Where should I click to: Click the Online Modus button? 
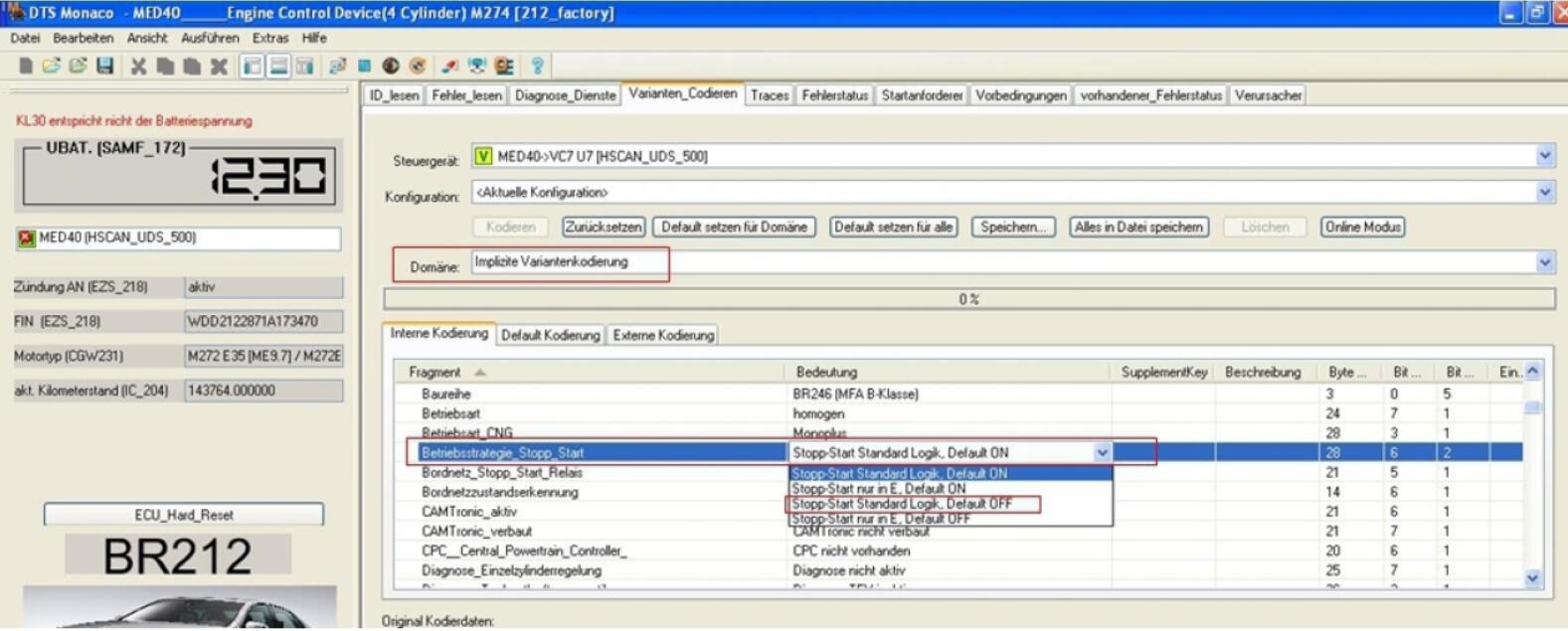[x=1362, y=228]
